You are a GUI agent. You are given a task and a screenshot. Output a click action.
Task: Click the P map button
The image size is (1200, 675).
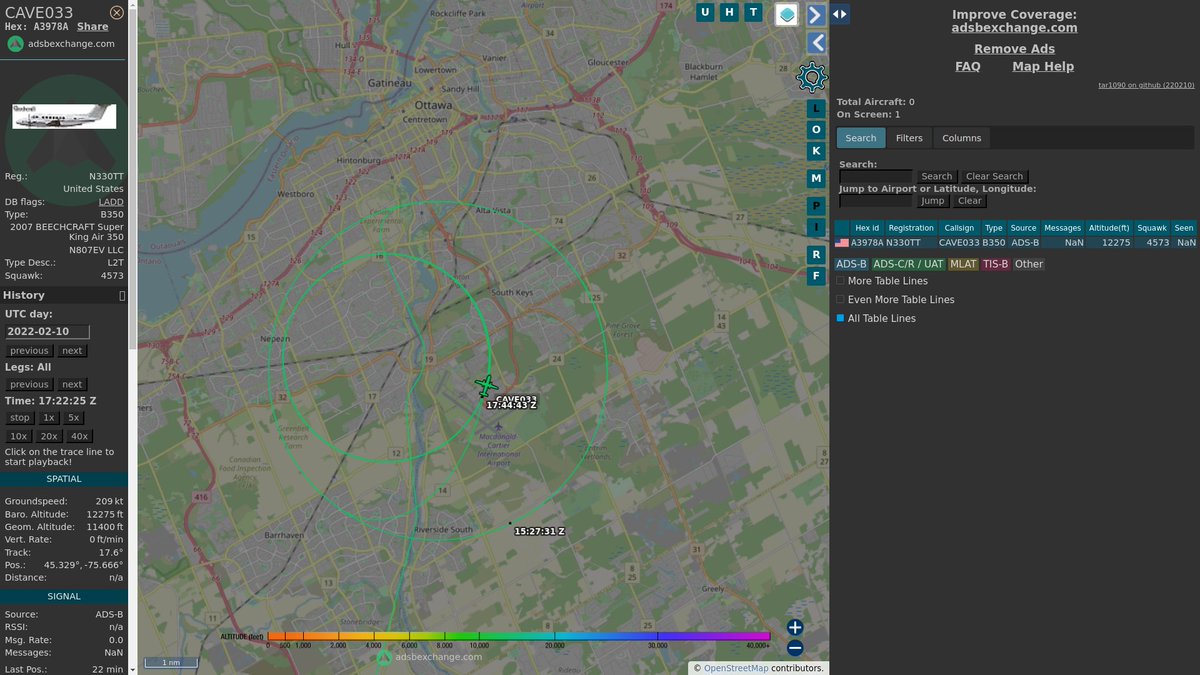click(x=816, y=205)
